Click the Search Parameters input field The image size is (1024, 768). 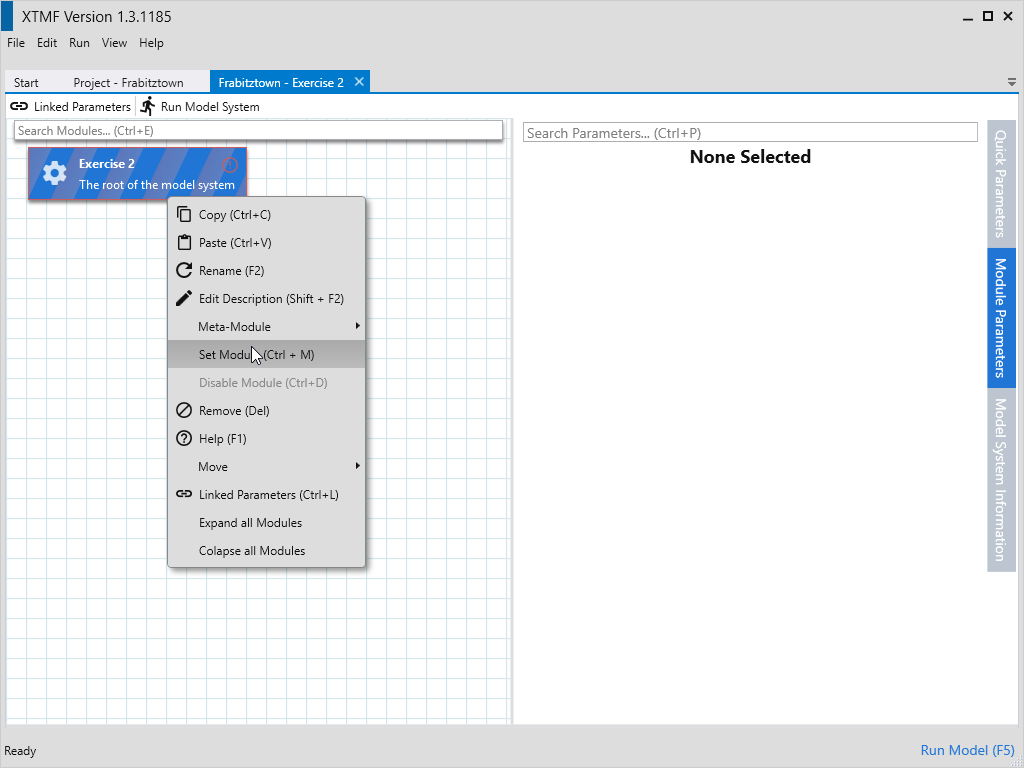point(749,133)
